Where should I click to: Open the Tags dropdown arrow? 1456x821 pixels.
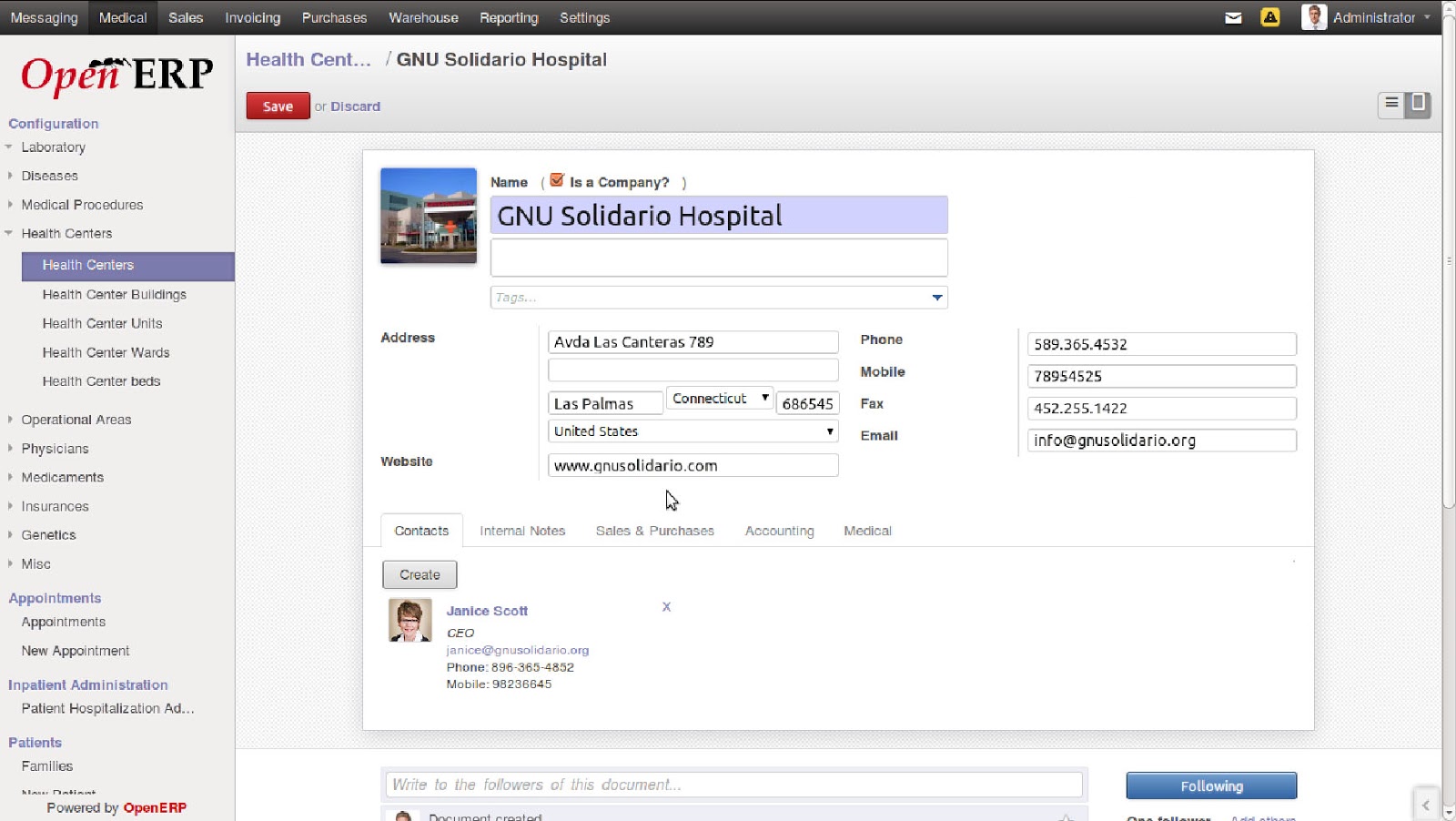(937, 298)
